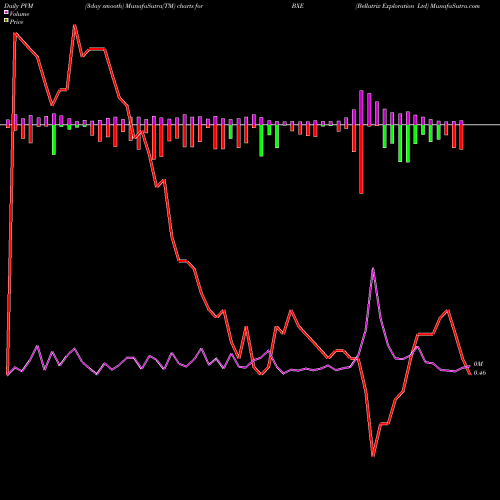This screenshot has height=500, width=500.
Task: Click the '0M' volume axis value
Action: [478, 364]
